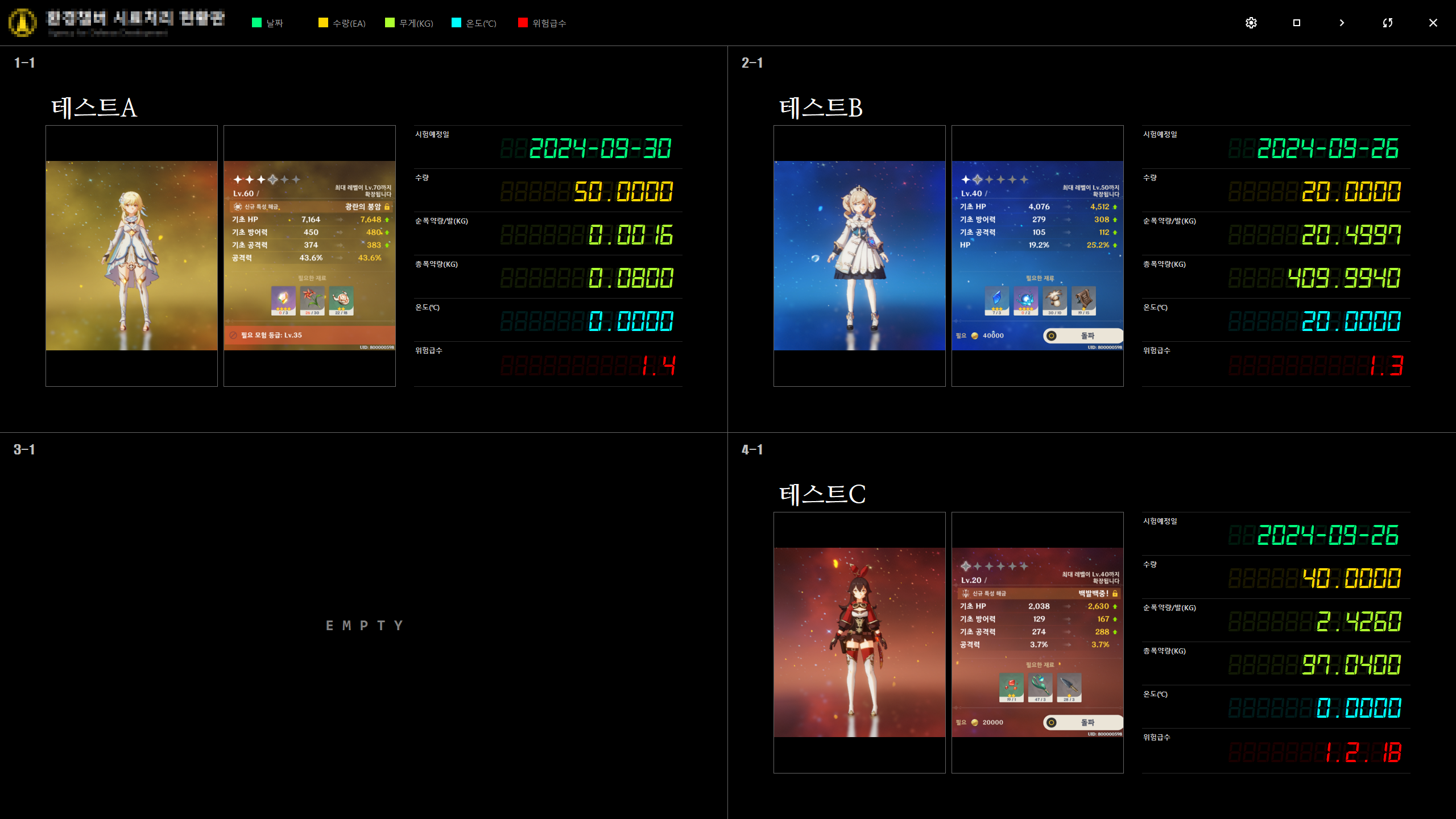Click 테스트A temperature 0.0000
1456x819 pixels.
(631, 321)
